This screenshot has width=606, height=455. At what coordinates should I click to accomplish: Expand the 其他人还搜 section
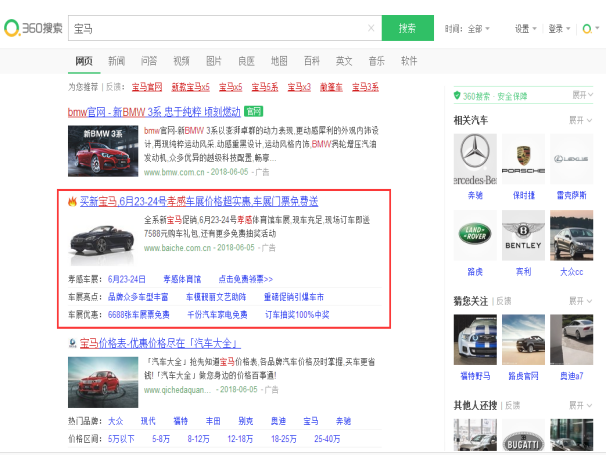tap(580, 405)
